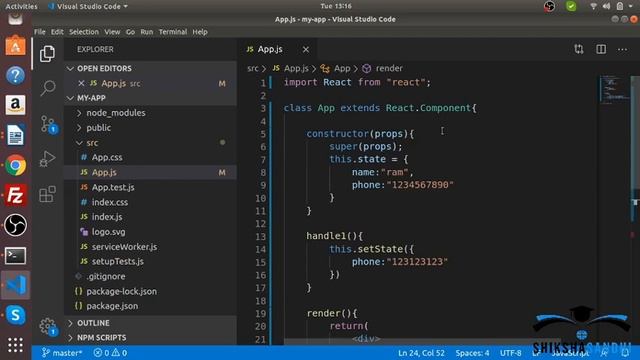This screenshot has height=360, width=640.
Task: Click the code minimap preview
Action: (x=615, y=89)
